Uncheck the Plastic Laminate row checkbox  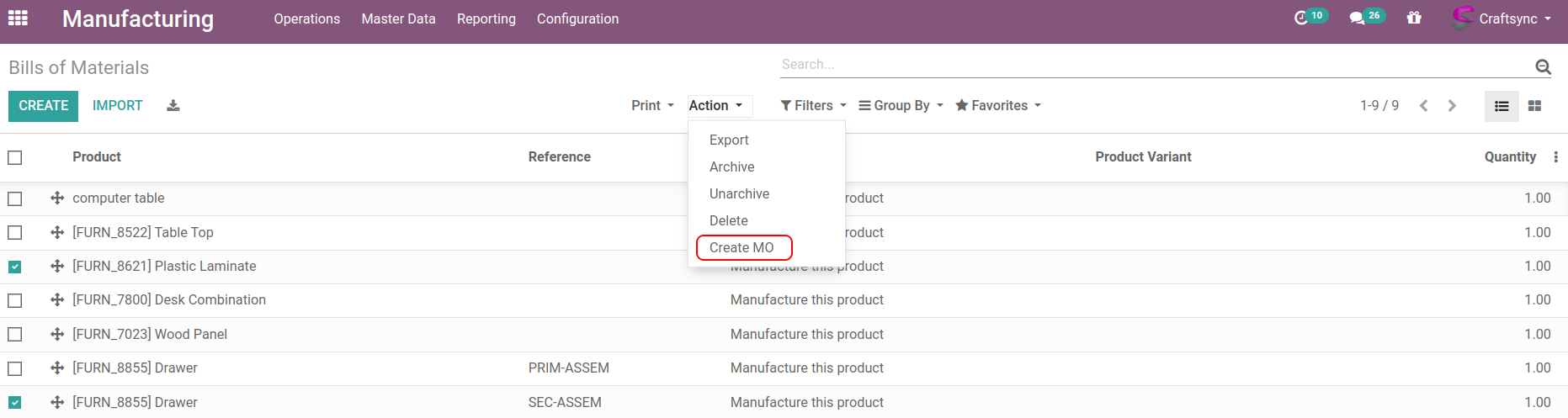[15, 267]
